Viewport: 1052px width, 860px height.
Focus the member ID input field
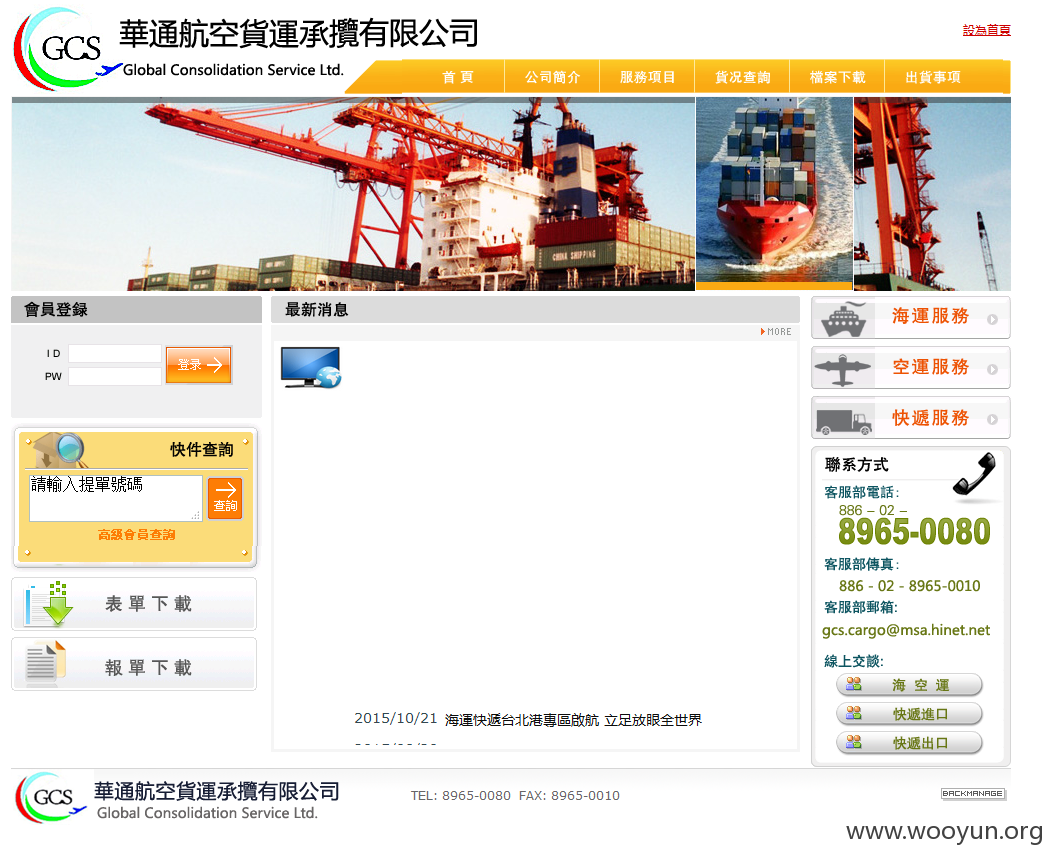coord(115,354)
